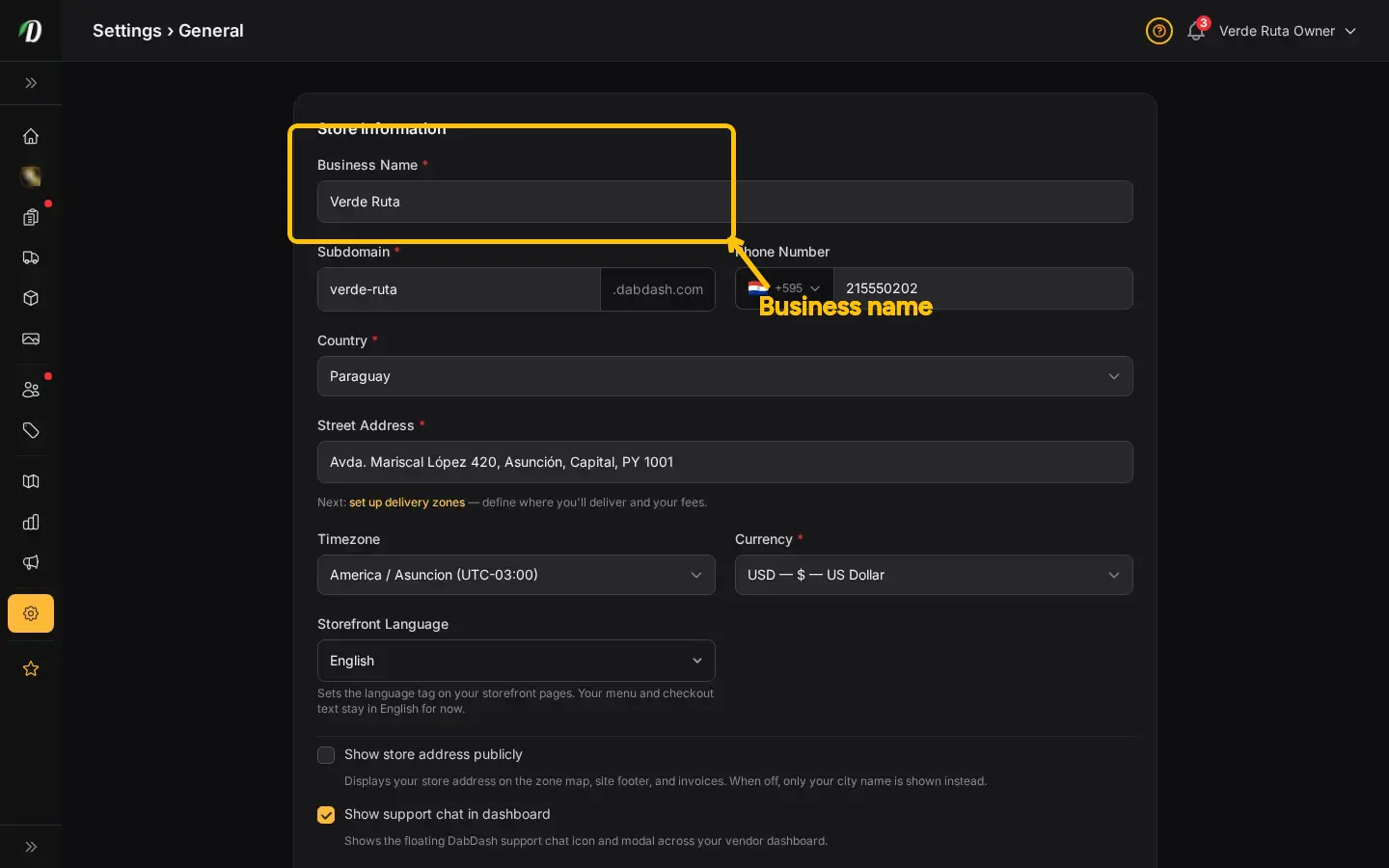Open the Verde Ruta Owner account menu
This screenshot has height=868, width=1389.
(x=1288, y=31)
